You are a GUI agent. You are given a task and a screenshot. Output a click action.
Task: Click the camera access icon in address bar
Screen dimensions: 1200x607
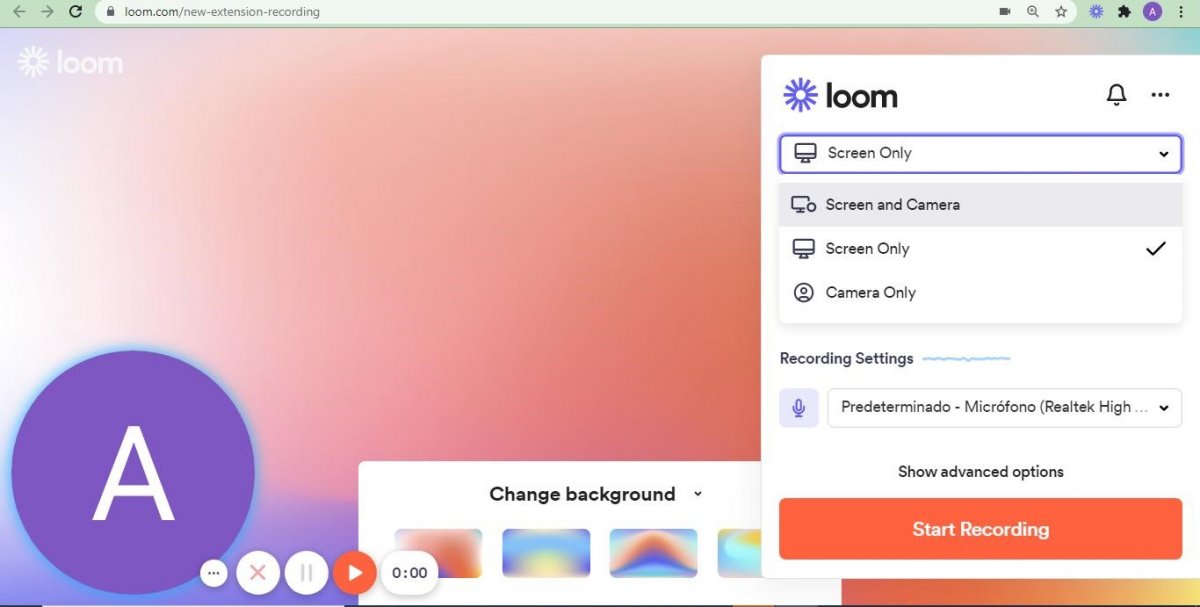[1005, 12]
